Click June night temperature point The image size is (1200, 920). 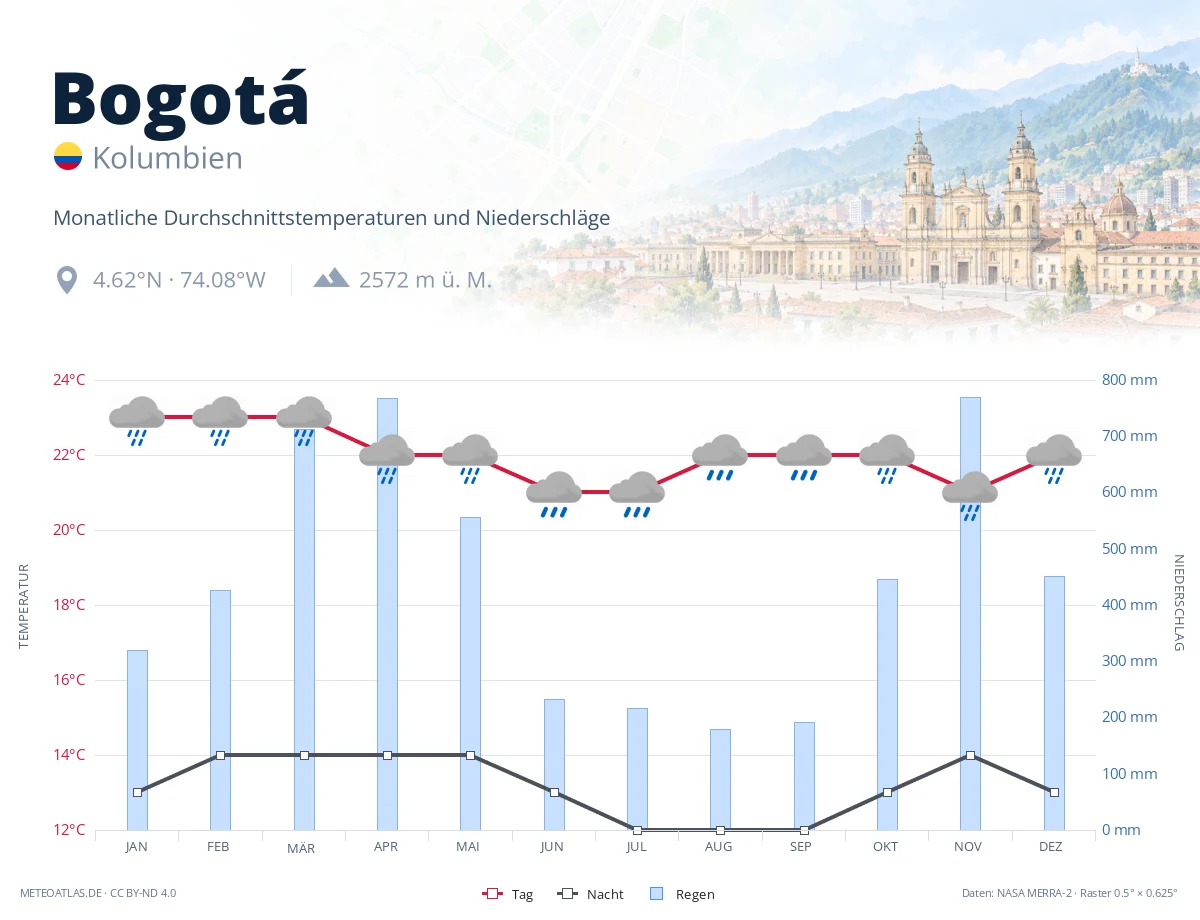tap(554, 792)
